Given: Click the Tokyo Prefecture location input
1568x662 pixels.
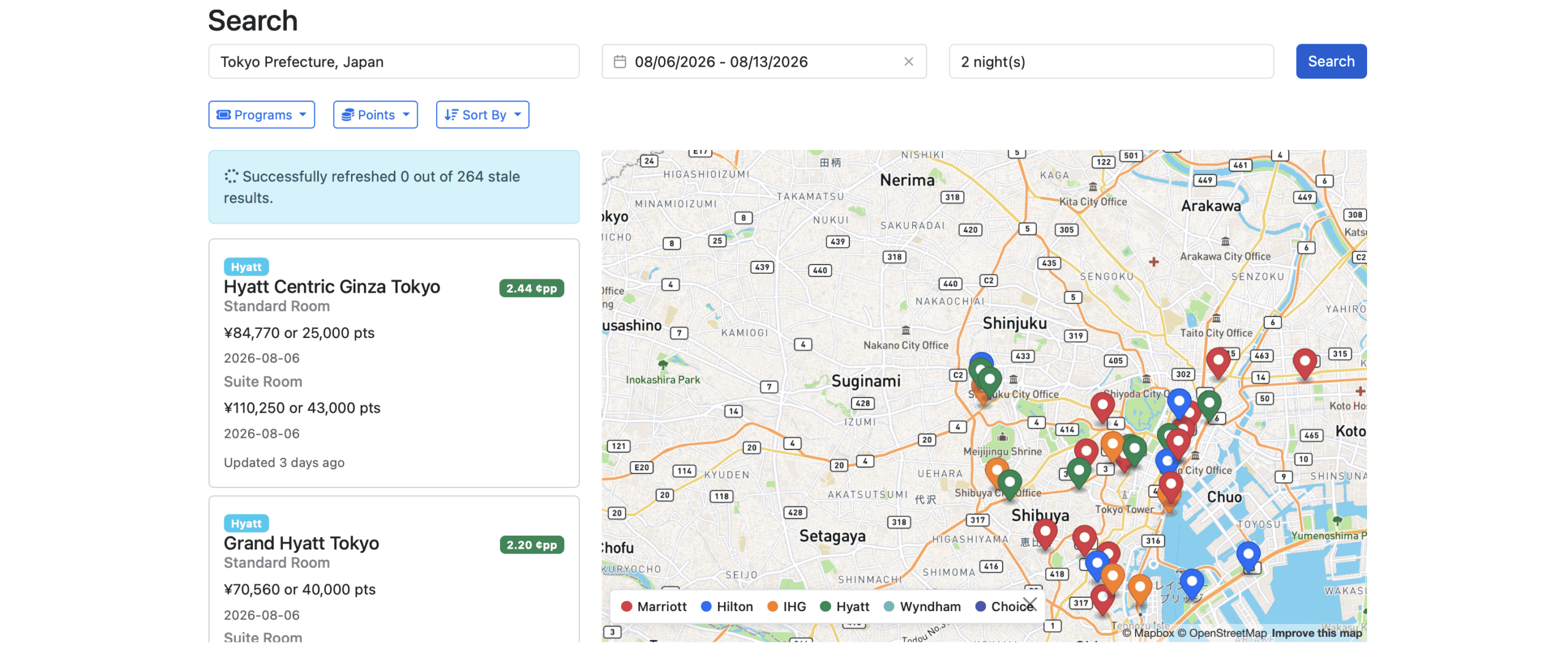Looking at the screenshot, I should tap(393, 62).
